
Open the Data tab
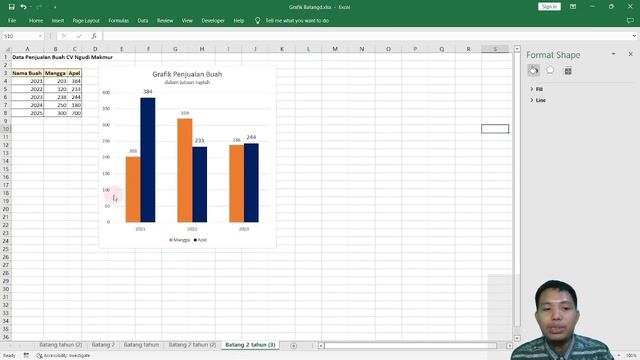pyautogui.click(x=143, y=20)
